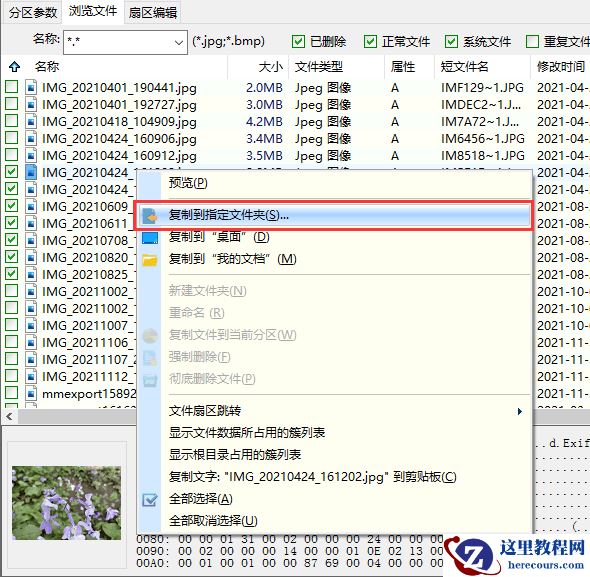Viewport: 590px width, 577px height.
Task: Select file name IMG_20210424_160912.jpg
Action: (119, 155)
